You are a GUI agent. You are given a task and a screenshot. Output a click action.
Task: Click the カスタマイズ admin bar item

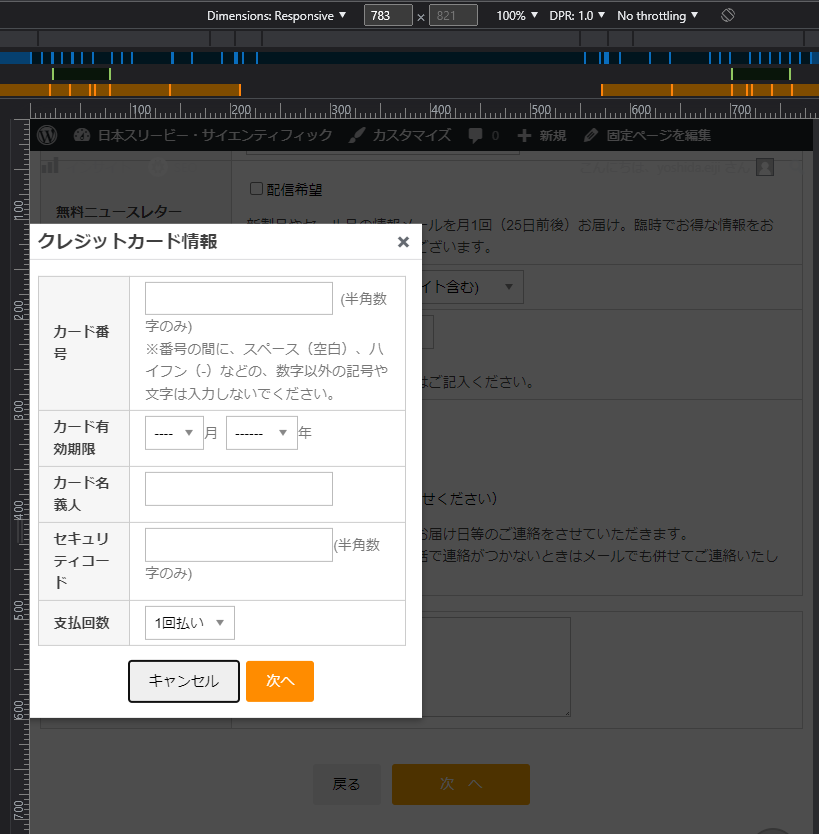412,135
